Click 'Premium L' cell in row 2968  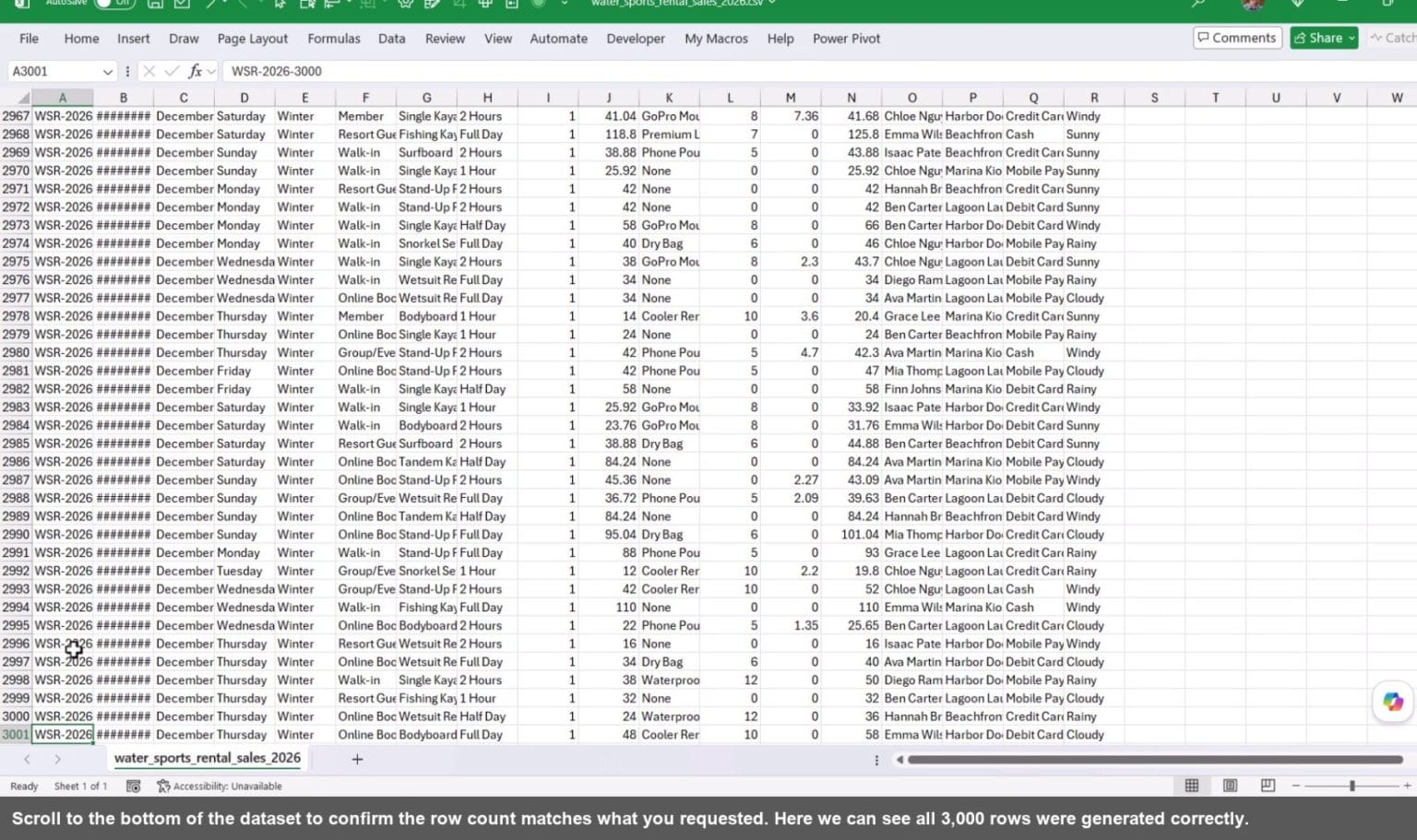click(670, 135)
